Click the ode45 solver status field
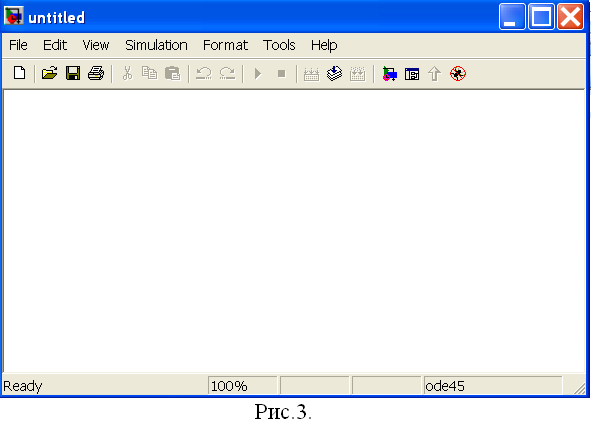 pos(493,386)
